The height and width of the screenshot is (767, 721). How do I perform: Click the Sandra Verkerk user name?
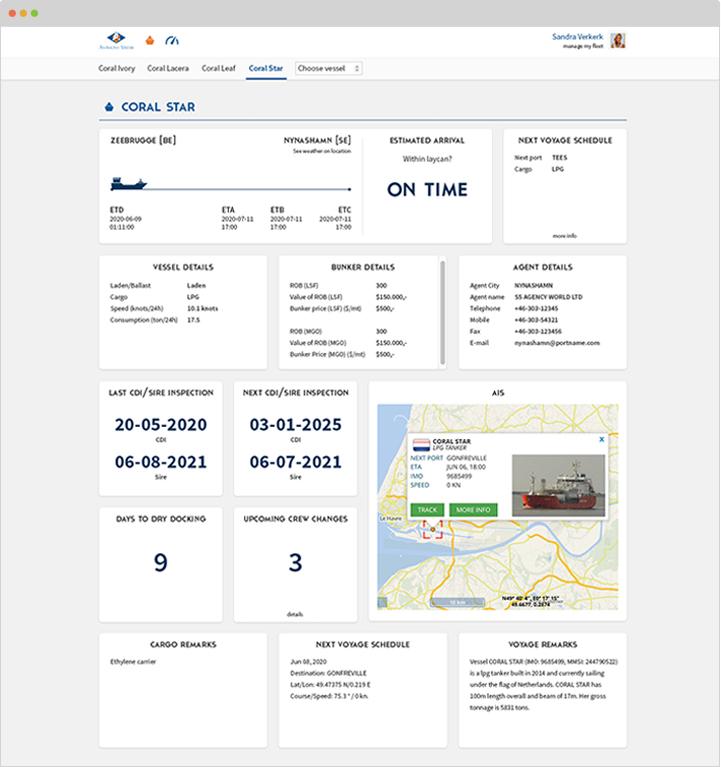578,37
